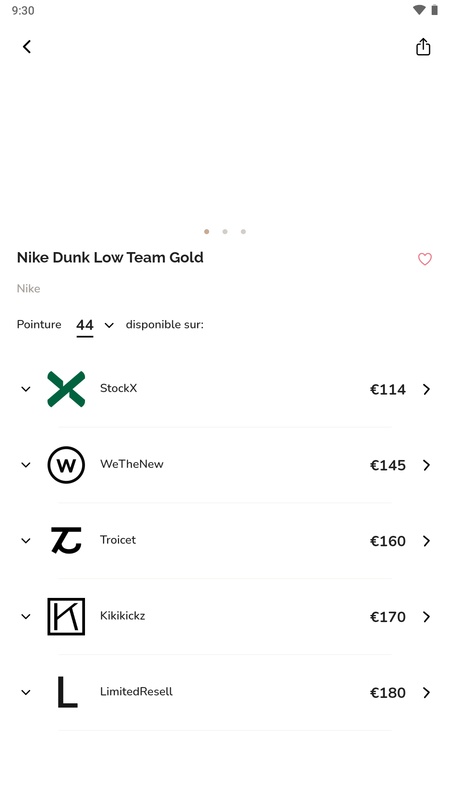The image size is (450, 800).
Task: Click the Troicet logo icon
Action: pyautogui.click(x=66, y=540)
